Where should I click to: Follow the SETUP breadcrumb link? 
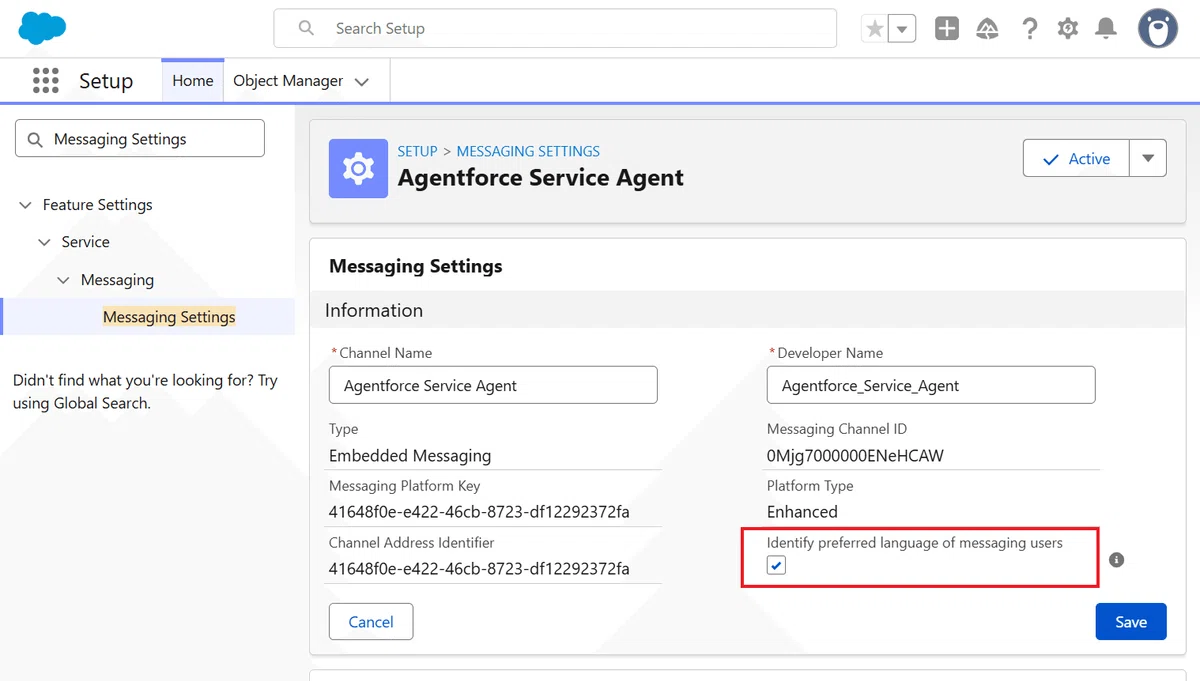click(417, 151)
